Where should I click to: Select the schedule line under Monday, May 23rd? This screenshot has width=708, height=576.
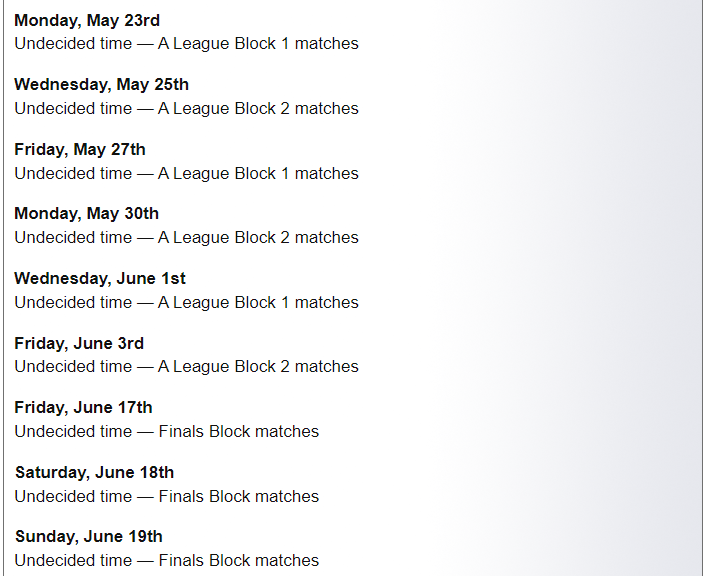(186, 44)
